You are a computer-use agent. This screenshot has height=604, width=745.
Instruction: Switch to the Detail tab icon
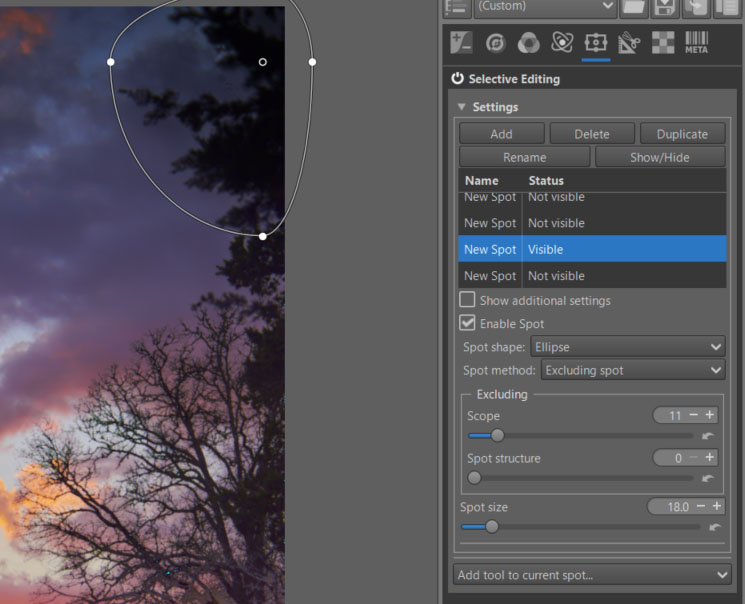pos(495,42)
